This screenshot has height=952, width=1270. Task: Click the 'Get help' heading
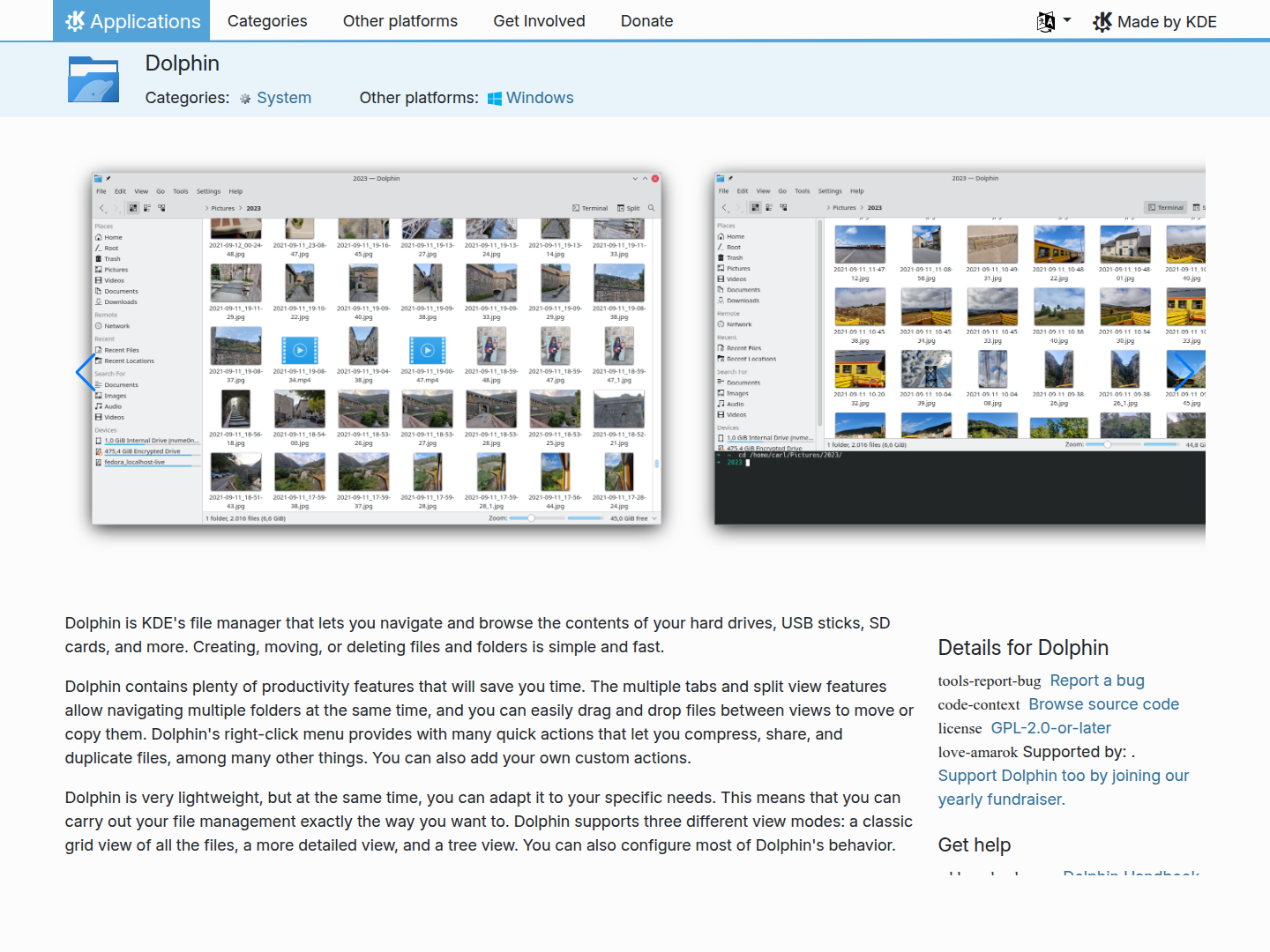(x=975, y=844)
